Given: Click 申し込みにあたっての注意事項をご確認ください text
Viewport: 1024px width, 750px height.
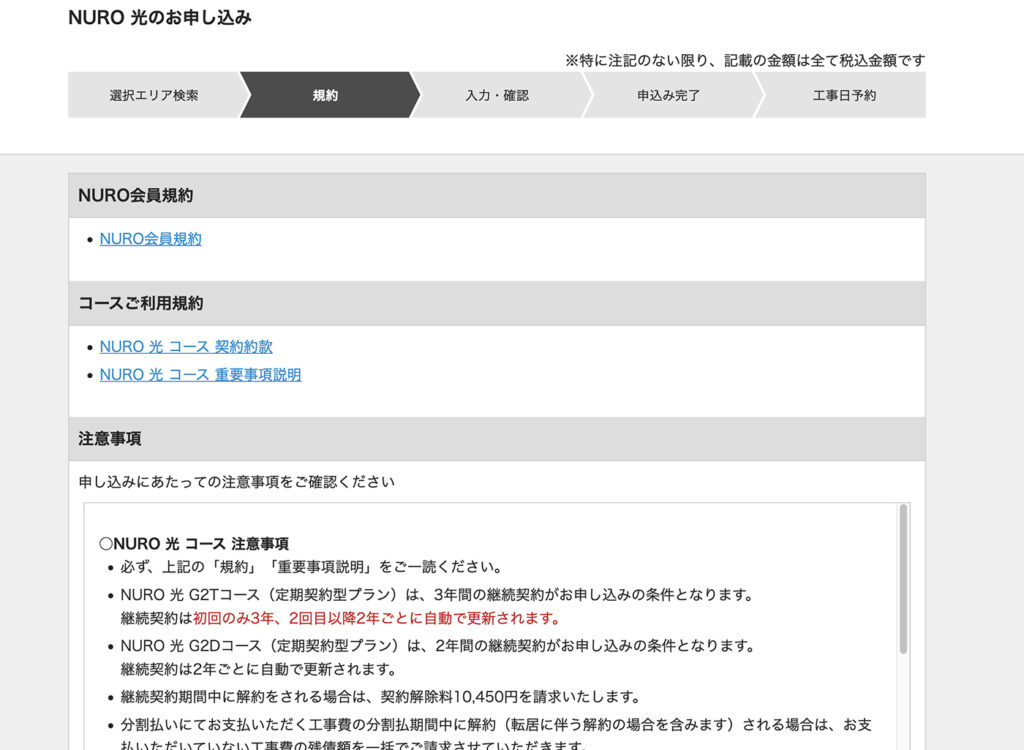Looking at the screenshot, I should (x=237, y=482).
